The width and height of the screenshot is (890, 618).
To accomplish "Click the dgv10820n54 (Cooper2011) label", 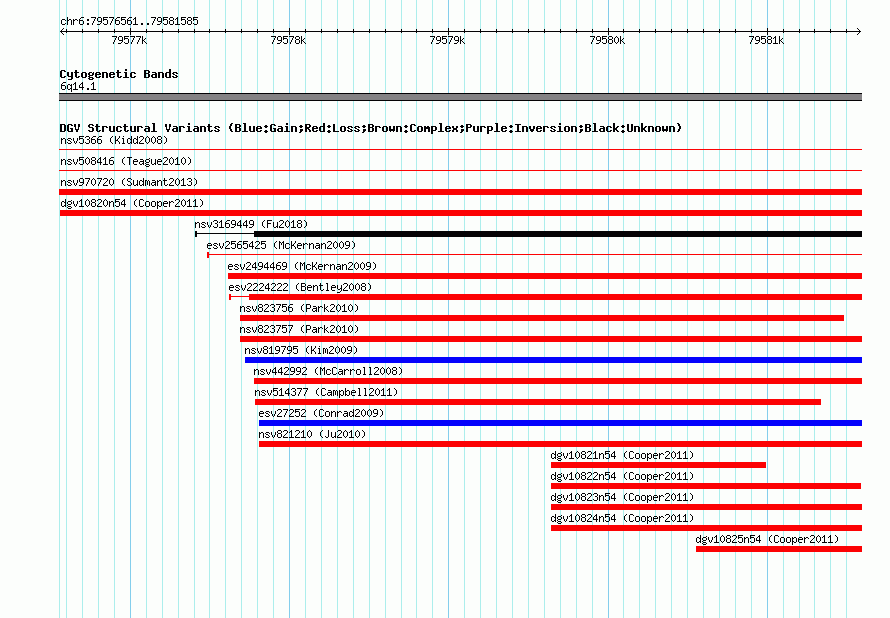I will point(132,203).
